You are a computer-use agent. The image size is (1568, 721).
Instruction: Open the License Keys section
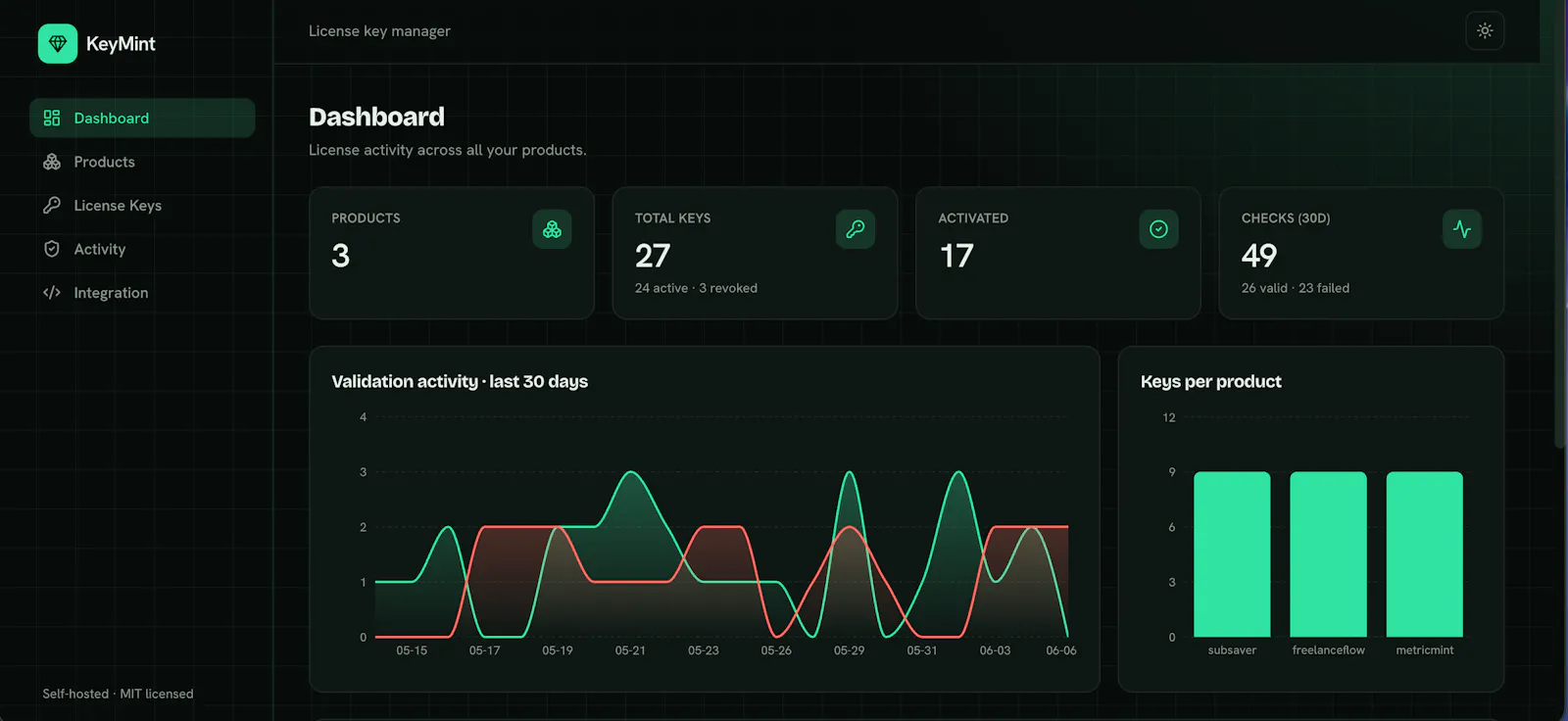point(142,205)
